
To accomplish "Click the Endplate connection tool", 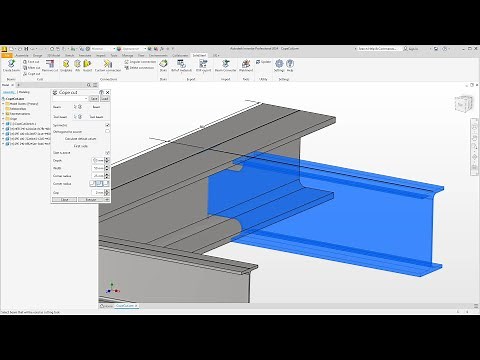I will pyautogui.click(x=66, y=66).
